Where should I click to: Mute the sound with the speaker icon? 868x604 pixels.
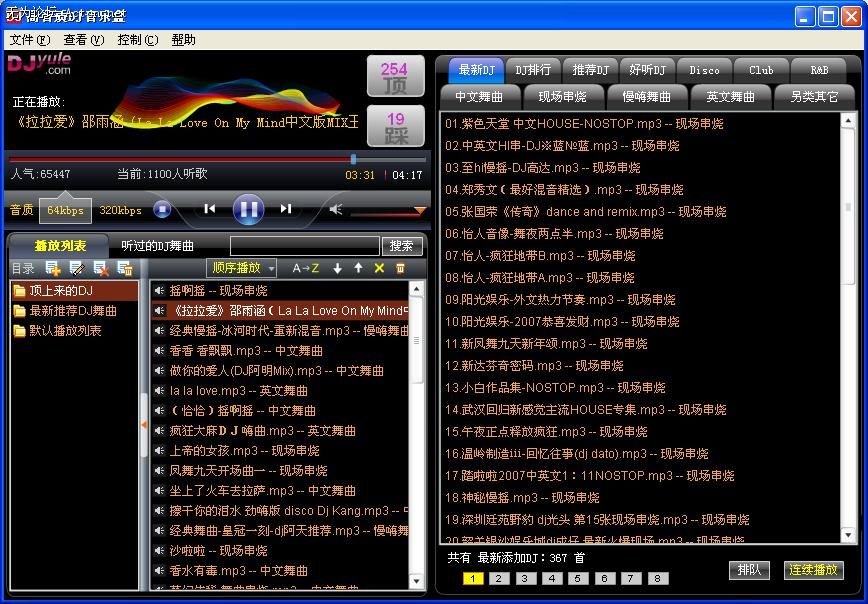[x=335, y=209]
